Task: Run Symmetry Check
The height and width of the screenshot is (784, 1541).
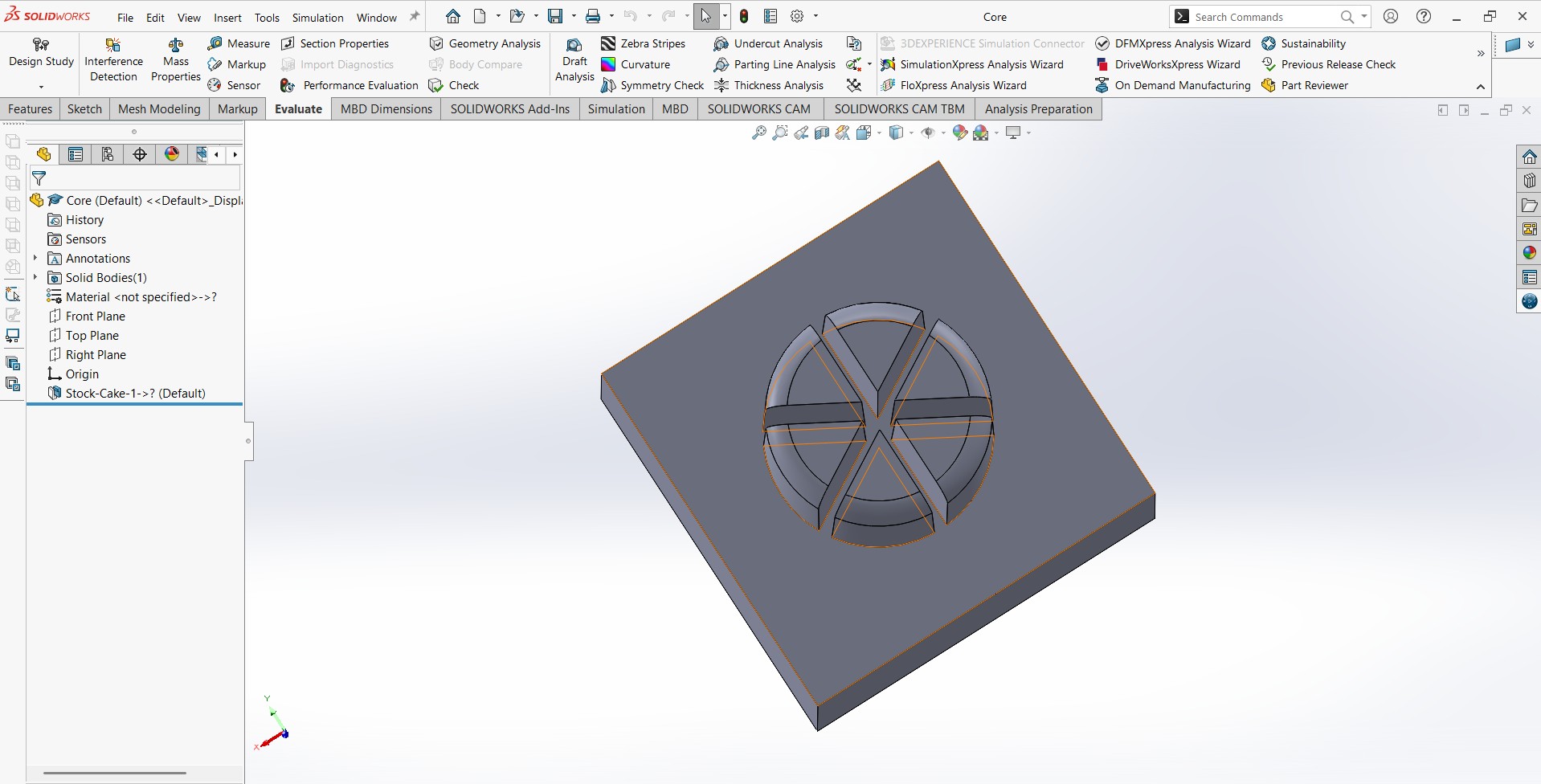Action: (652, 85)
